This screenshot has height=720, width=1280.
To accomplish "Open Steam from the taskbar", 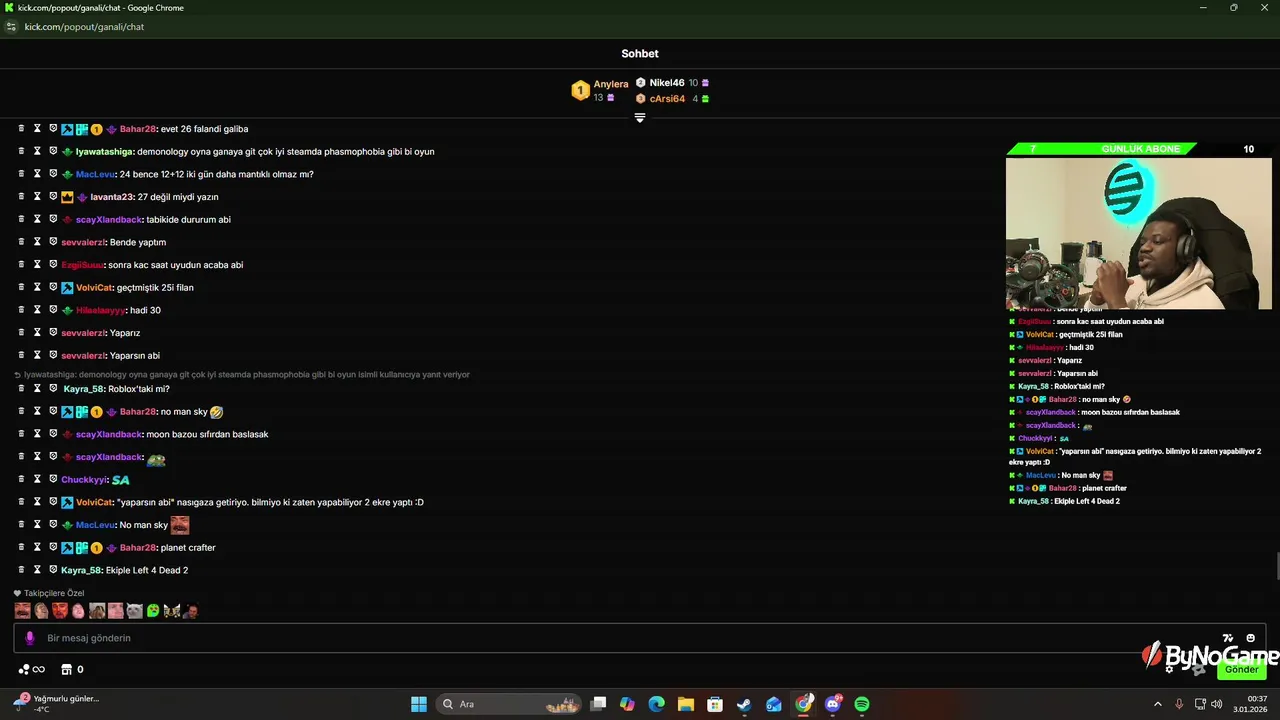I will [744, 704].
